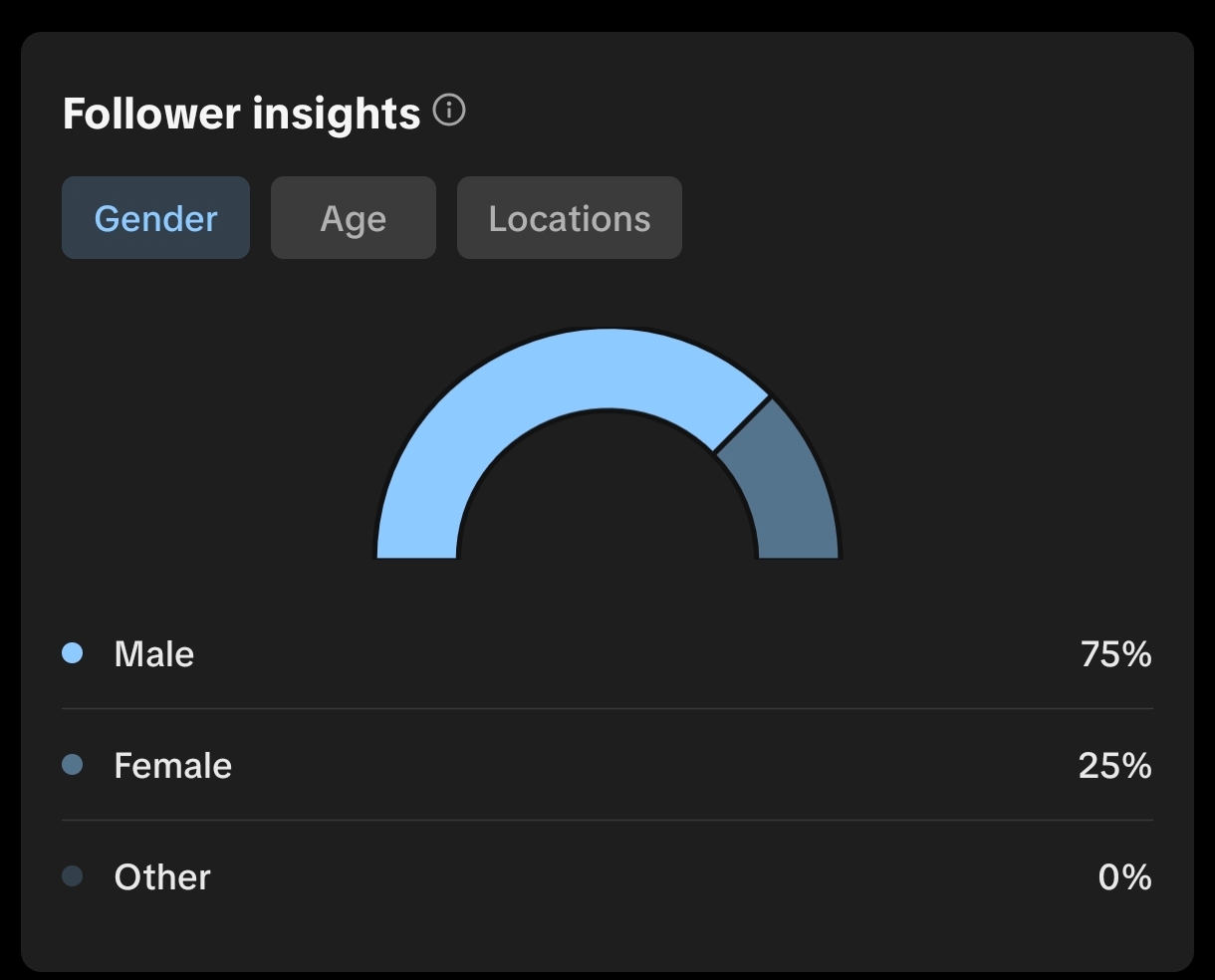1215x980 pixels.
Task: Click the Male legend color dot
Action: tap(73, 653)
